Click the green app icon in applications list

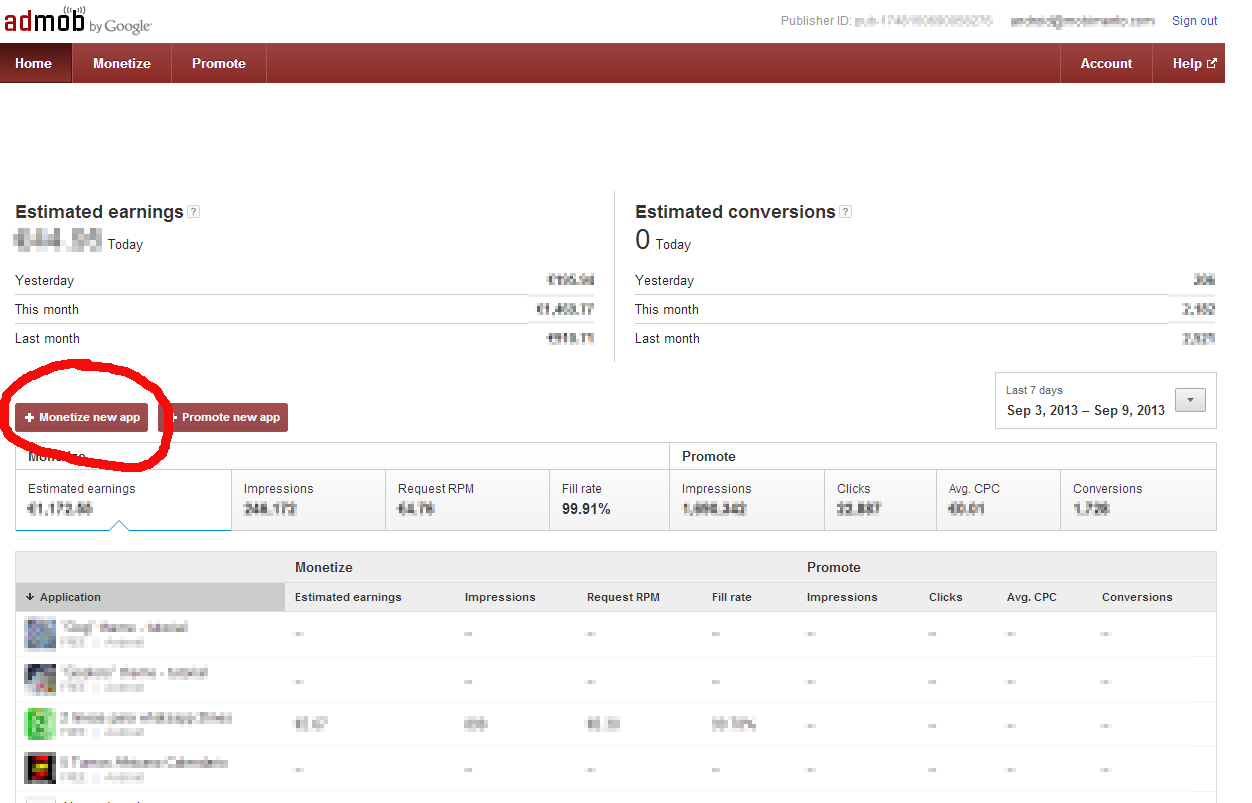coord(40,724)
